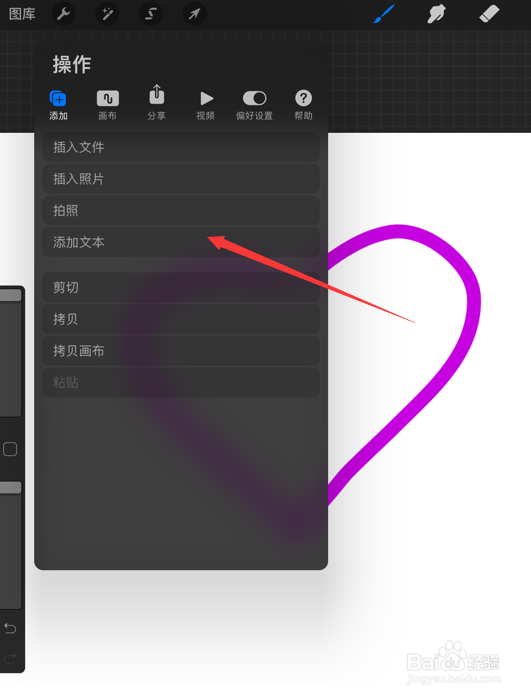The height and width of the screenshot is (697, 531).
Task: Switch to the 分享 tab
Action: [x=156, y=103]
